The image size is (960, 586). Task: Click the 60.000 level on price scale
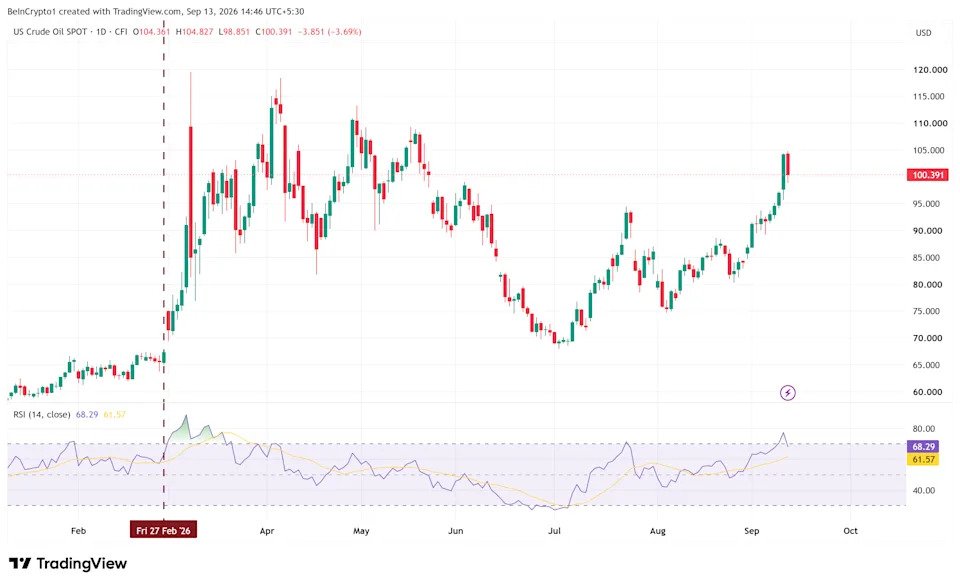[x=927, y=392]
